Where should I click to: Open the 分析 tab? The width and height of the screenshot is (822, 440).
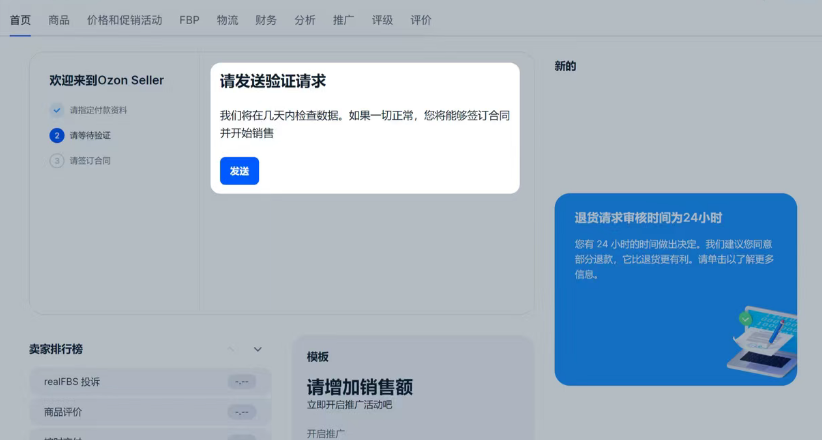click(x=305, y=20)
